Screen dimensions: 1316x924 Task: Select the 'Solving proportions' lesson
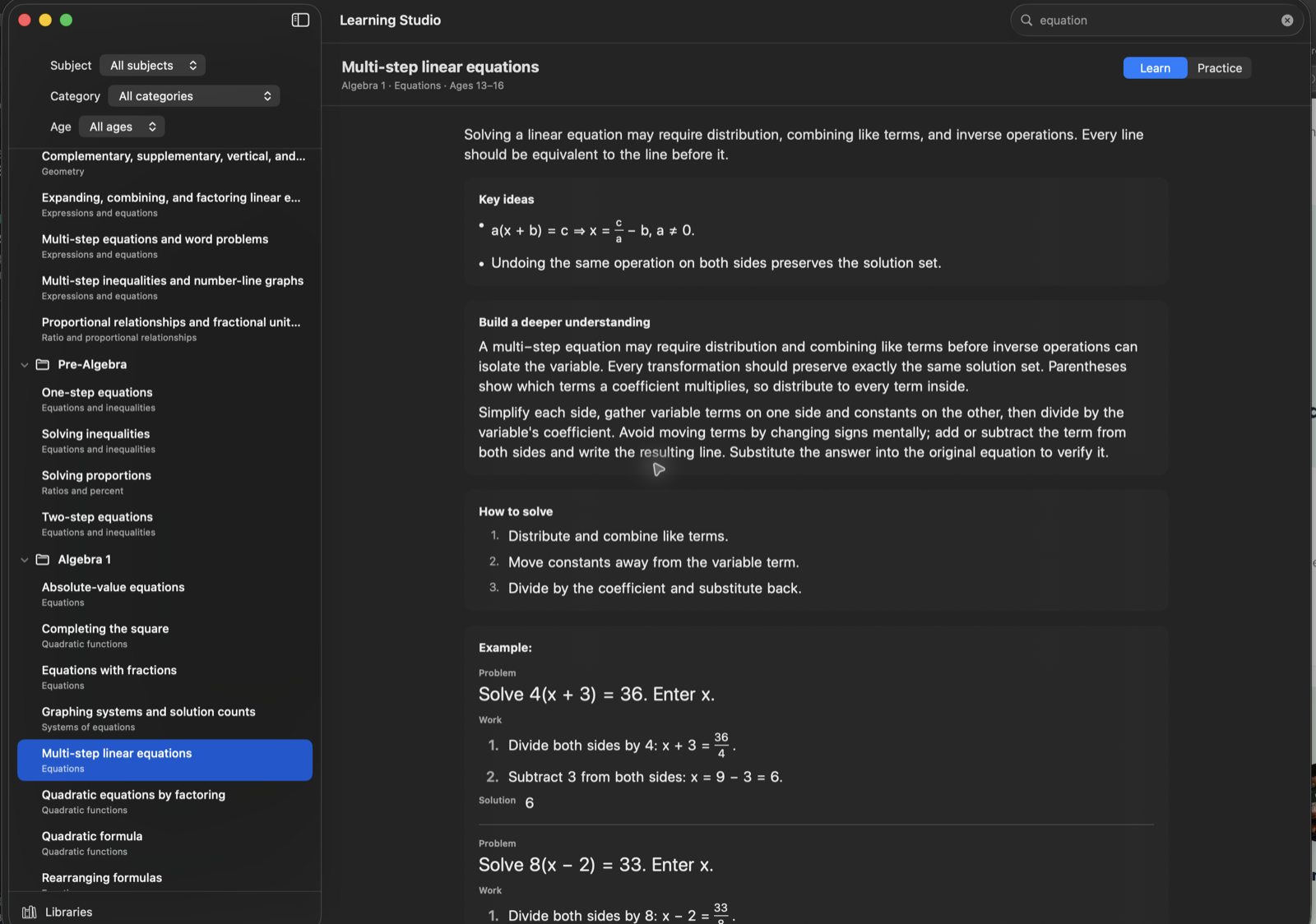click(x=164, y=483)
